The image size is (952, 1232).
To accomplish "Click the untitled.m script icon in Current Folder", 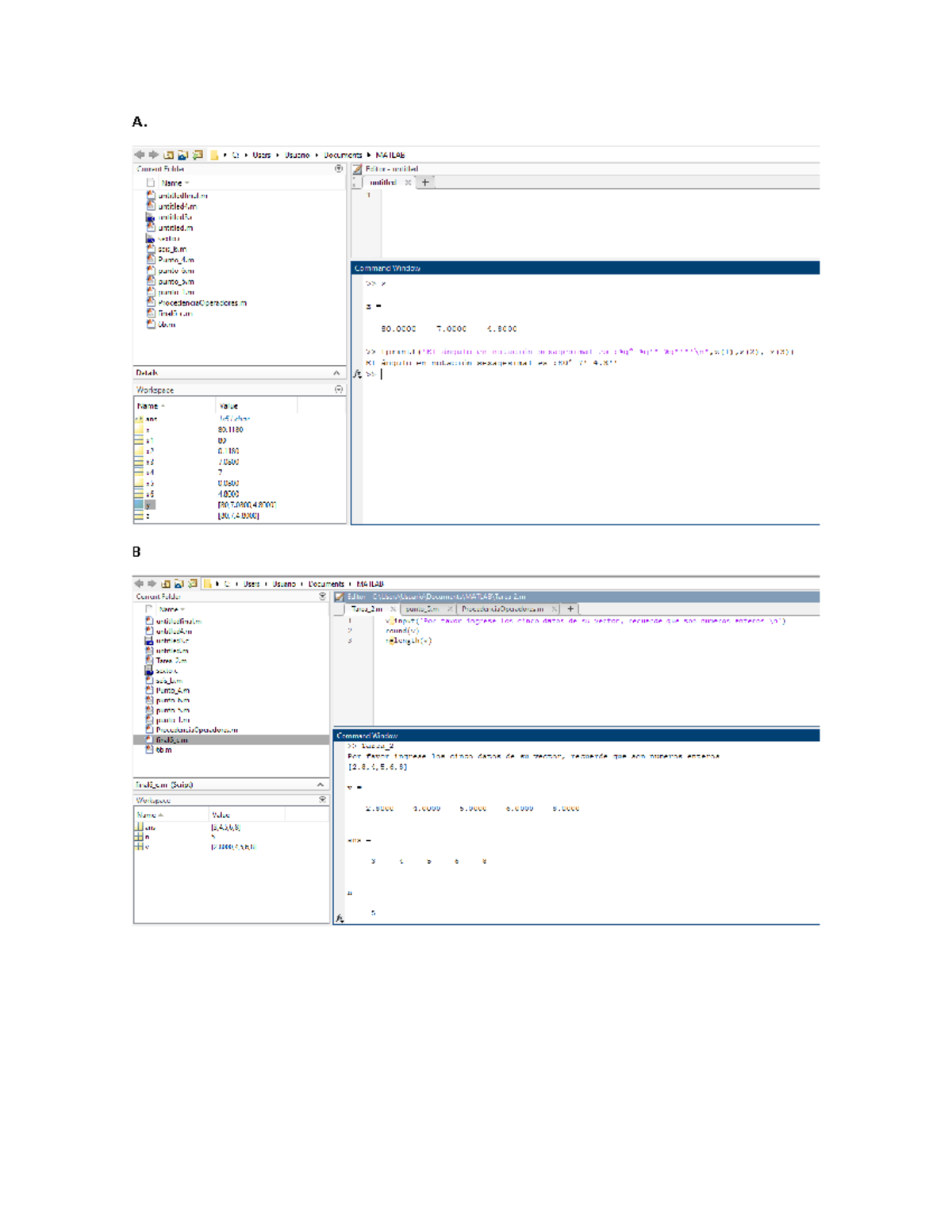I will pyautogui.click(x=151, y=228).
